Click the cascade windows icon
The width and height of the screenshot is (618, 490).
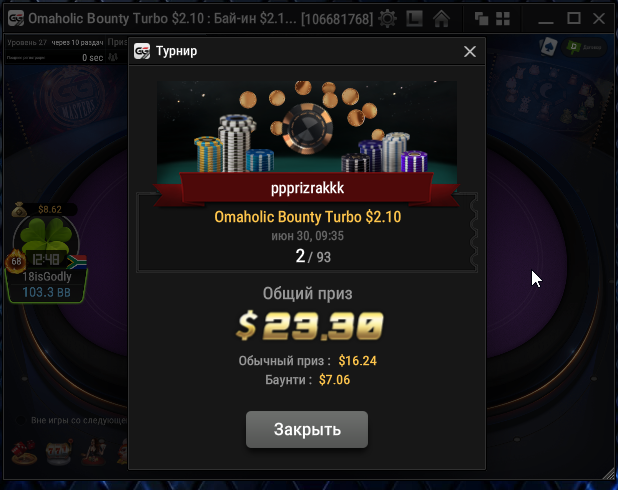point(481,19)
